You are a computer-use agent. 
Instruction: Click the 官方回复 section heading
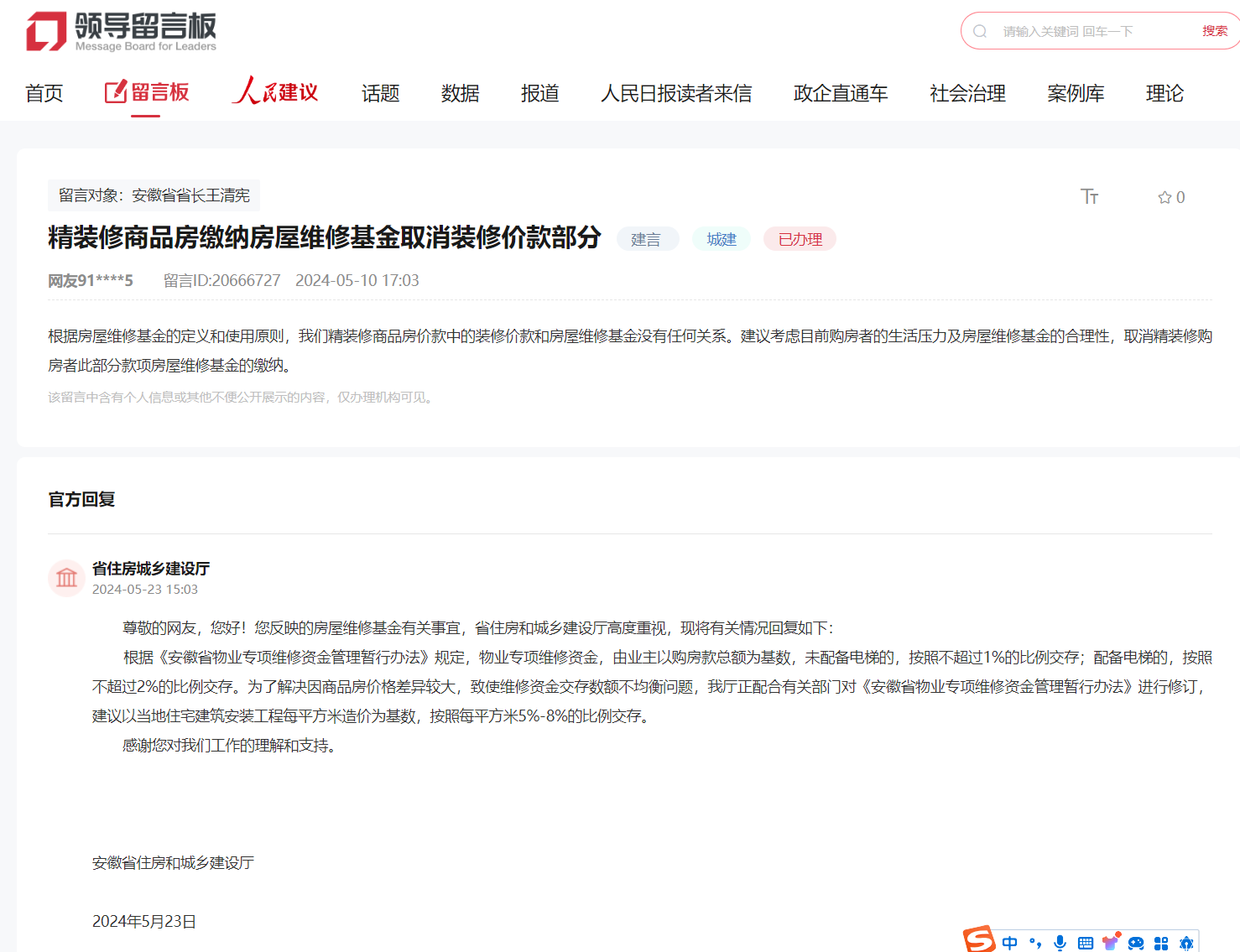[x=81, y=499]
